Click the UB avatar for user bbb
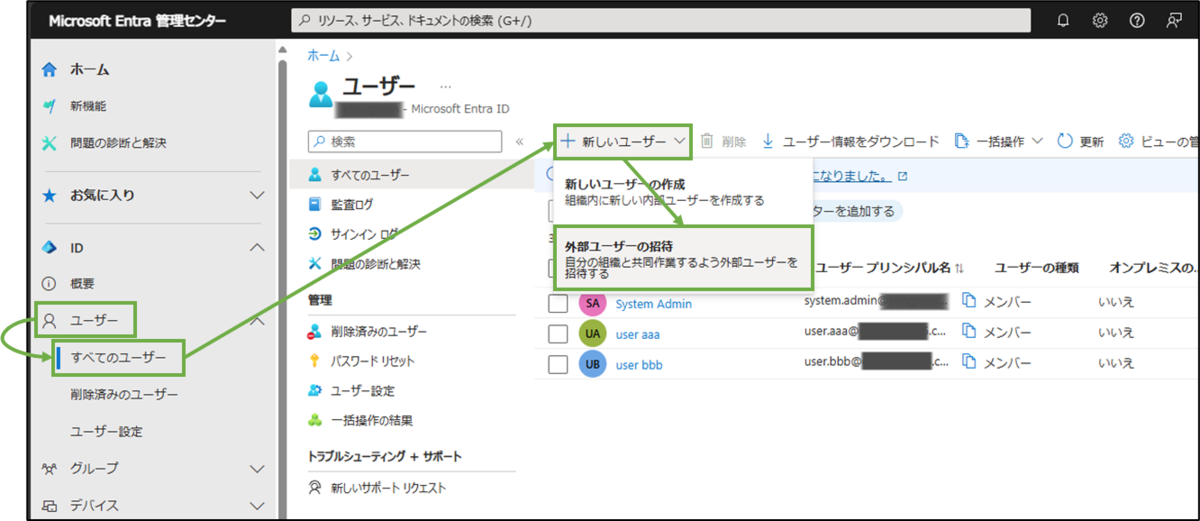The image size is (1200, 521). click(x=592, y=364)
